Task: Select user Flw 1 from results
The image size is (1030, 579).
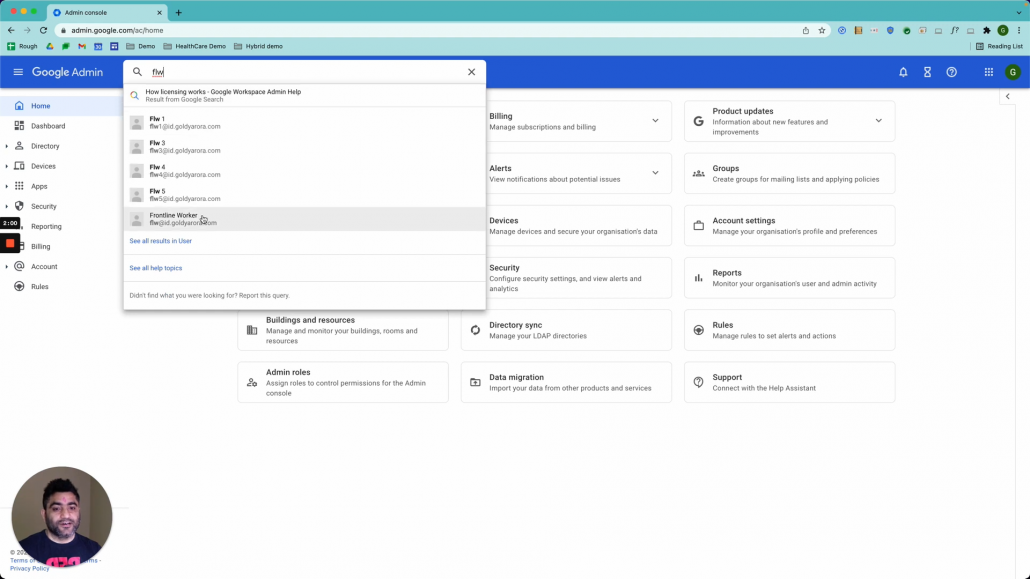Action: tap(305, 123)
